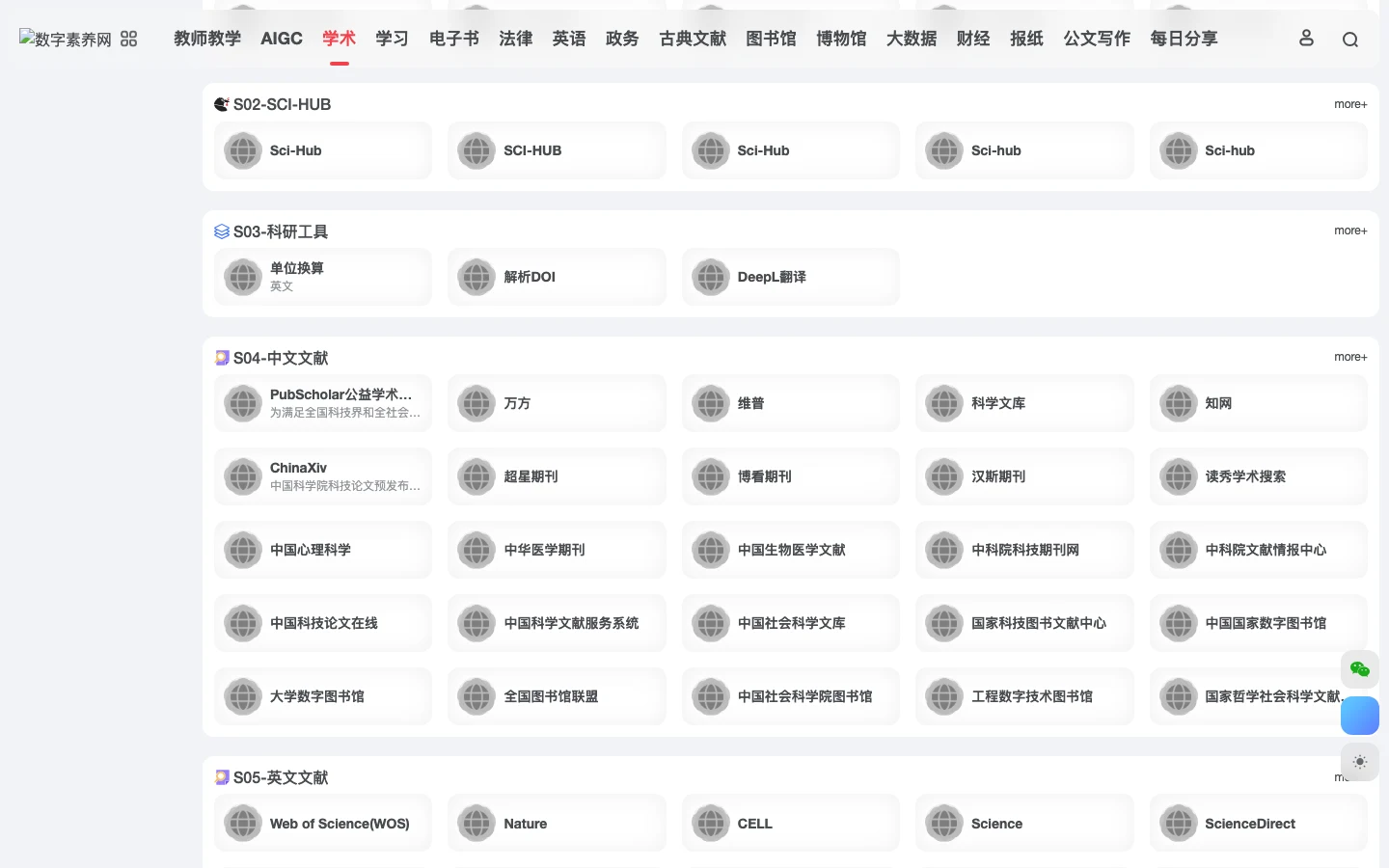Open the Science journal card
The height and width of the screenshot is (868, 1389).
tap(1024, 824)
